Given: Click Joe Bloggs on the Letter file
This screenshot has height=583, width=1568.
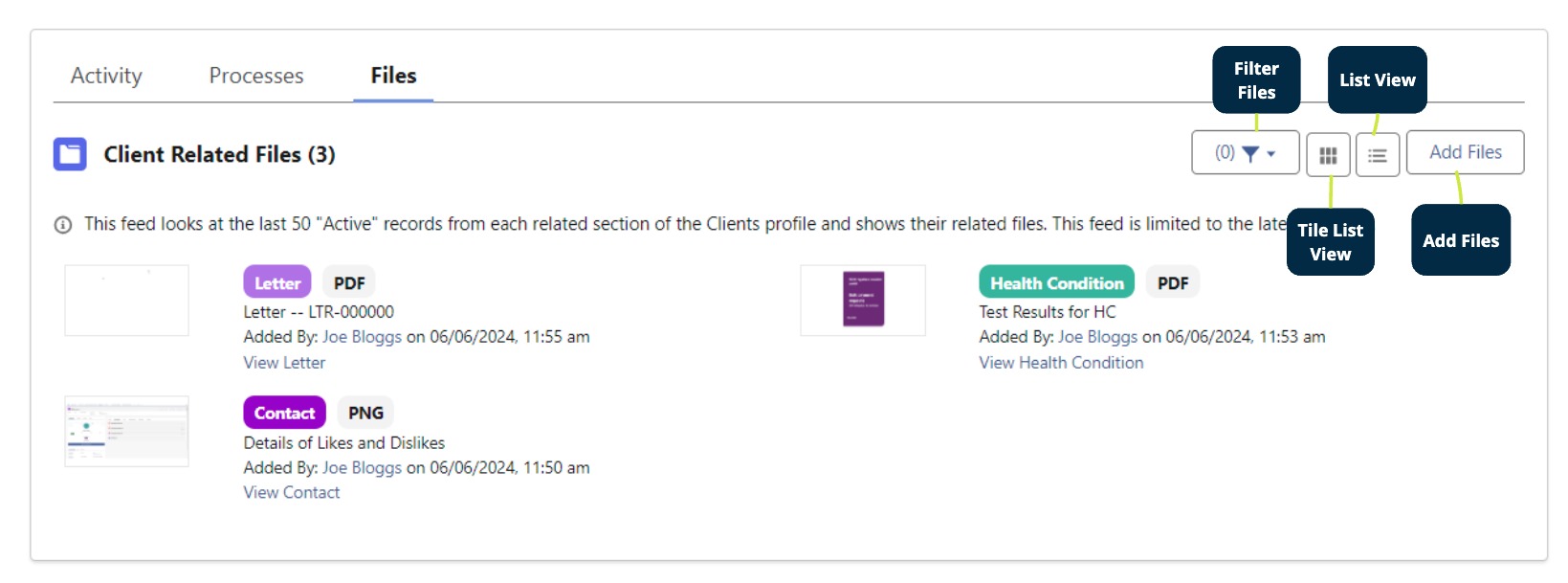Looking at the screenshot, I should click(362, 337).
